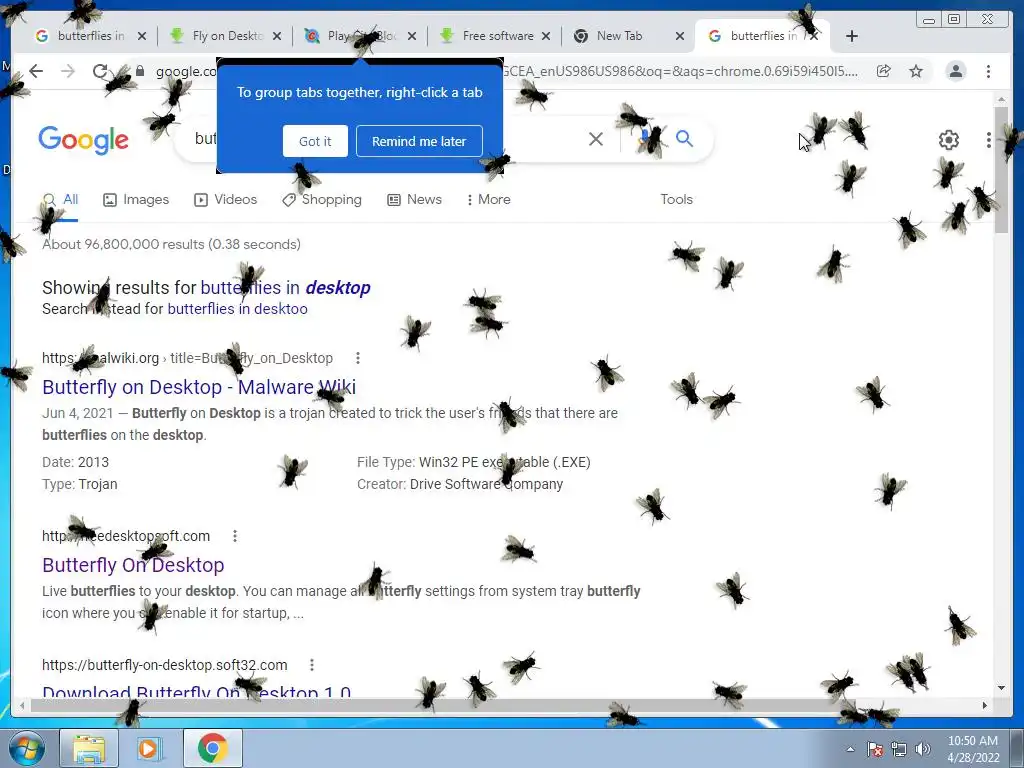Viewport: 1024px width, 768px height.
Task: Show hidden tray icons arrow
Action: pyautogui.click(x=850, y=749)
